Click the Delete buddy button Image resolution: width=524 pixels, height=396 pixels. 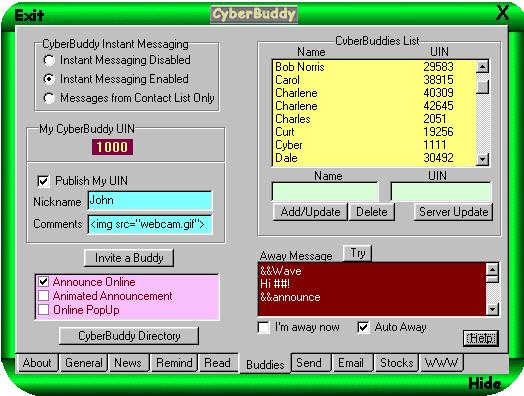372,212
